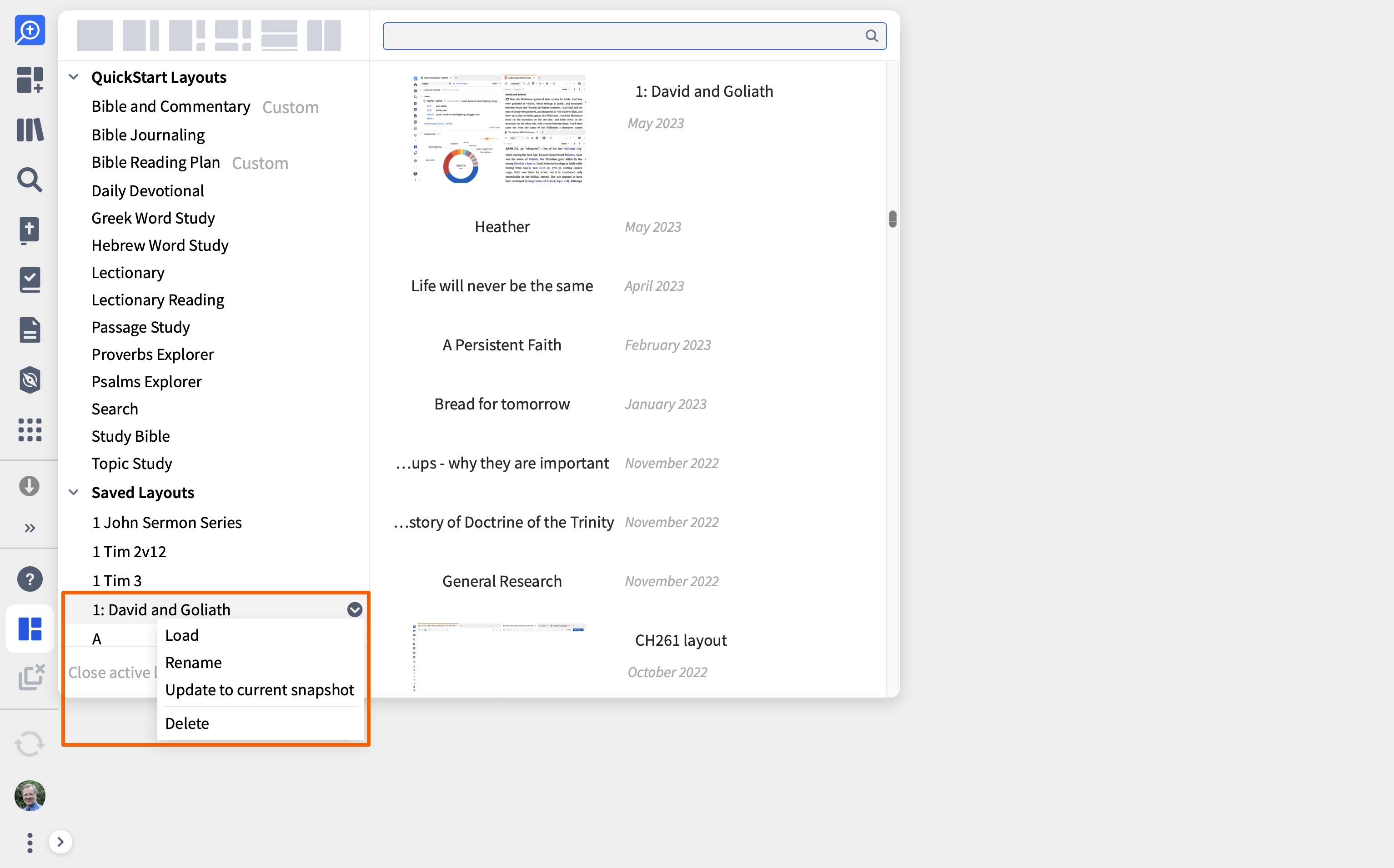Click the close all panels icon

31,678
